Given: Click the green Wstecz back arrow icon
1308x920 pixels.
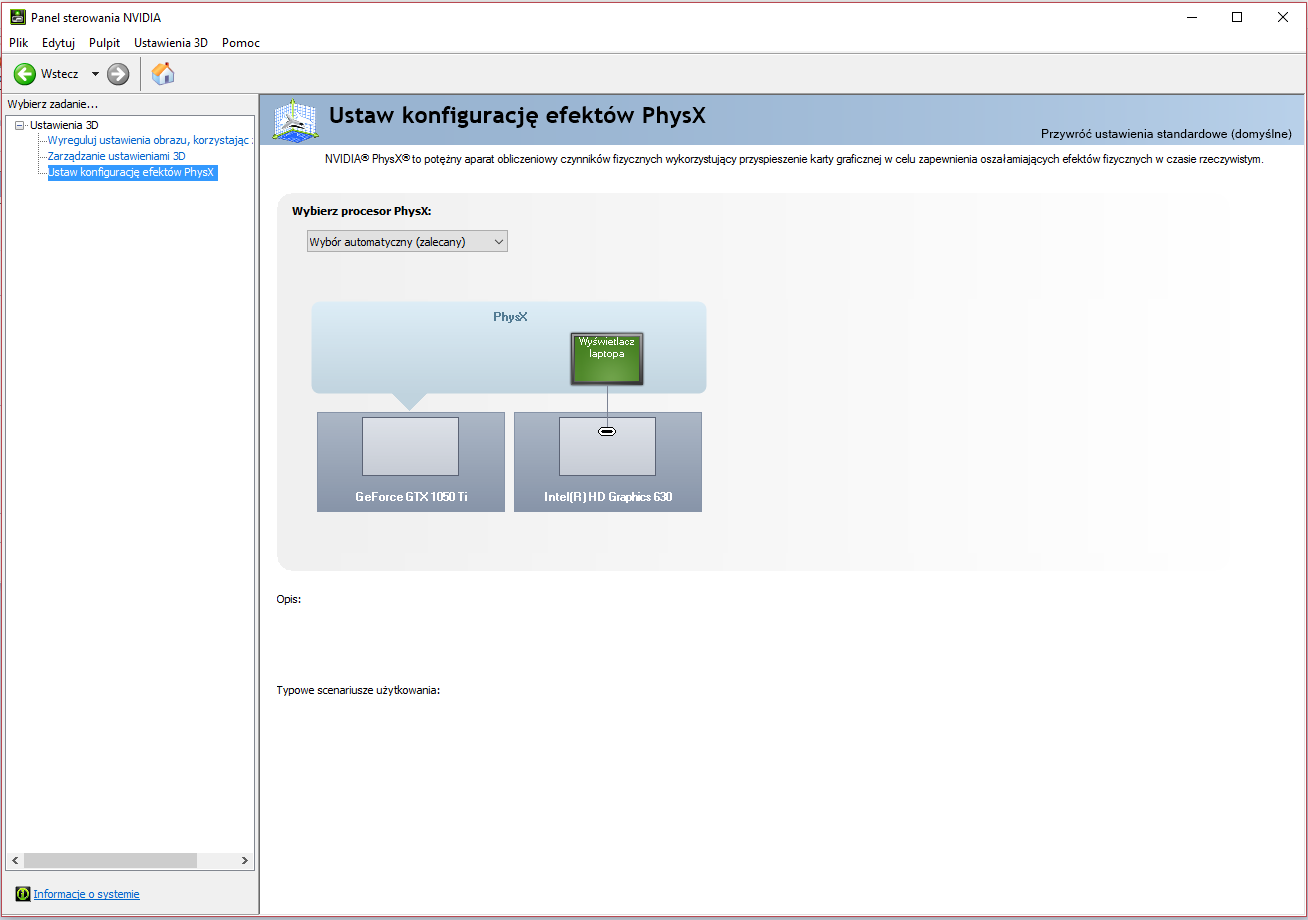Looking at the screenshot, I should pos(25,74).
